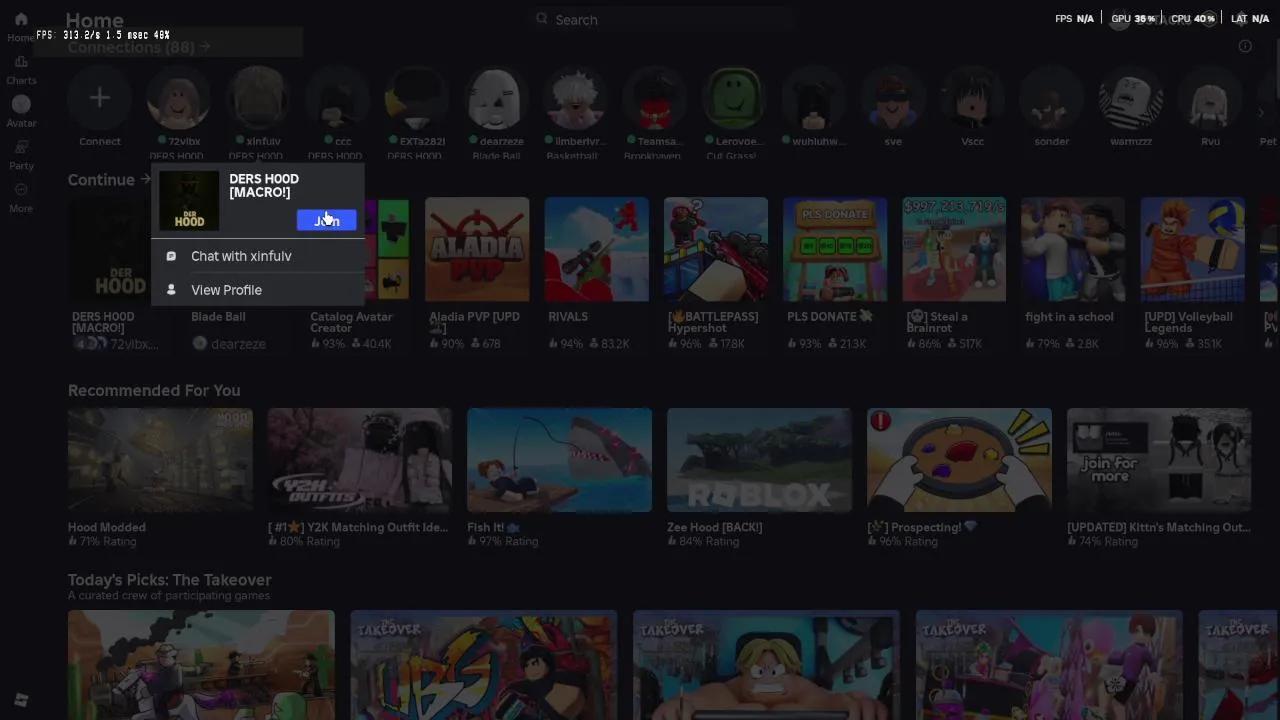Open Volleyball Legends game tile
The width and height of the screenshot is (1280, 720).
(x=1192, y=249)
